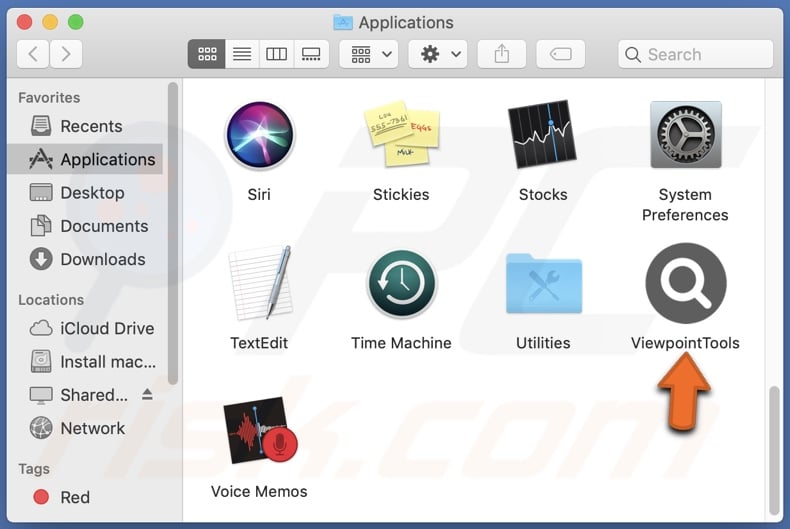Click into the Search field
The width and height of the screenshot is (790, 529).
[x=696, y=54]
